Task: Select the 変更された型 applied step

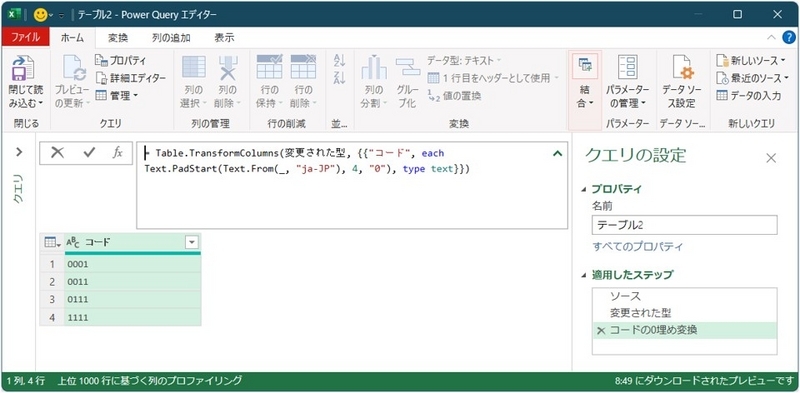Action: pyautogui.click(x=685, y=313)
